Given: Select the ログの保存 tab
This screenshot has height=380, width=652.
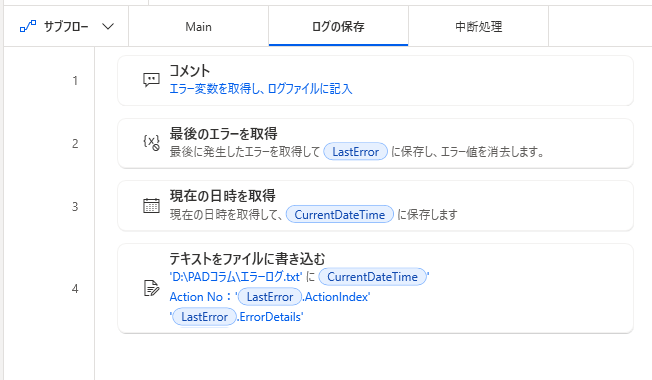Looking at the screenshot, I should point(338,27).
